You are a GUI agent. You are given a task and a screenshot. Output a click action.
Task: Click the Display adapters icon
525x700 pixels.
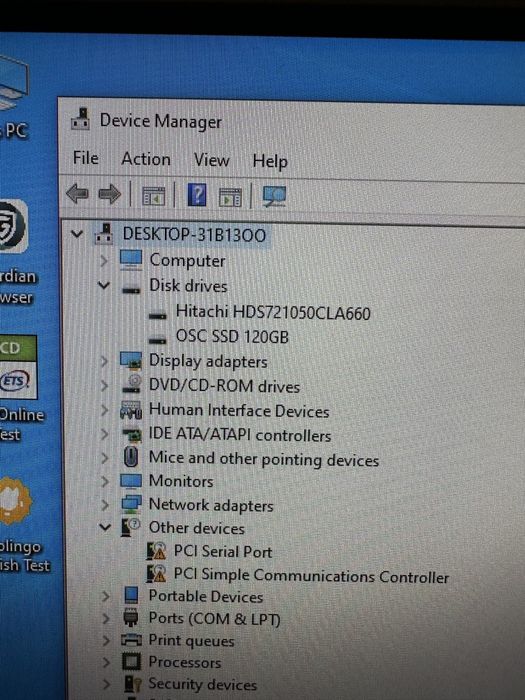point(131,361)
